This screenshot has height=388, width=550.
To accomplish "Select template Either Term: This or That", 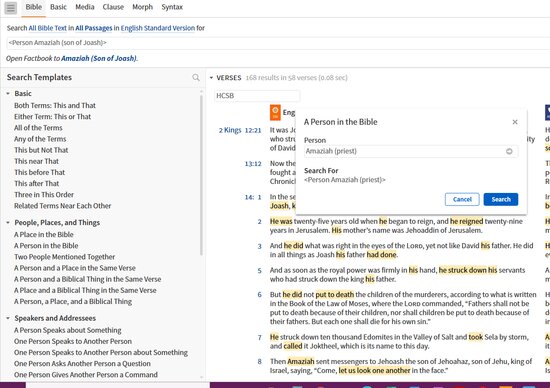I will [52, 116].
